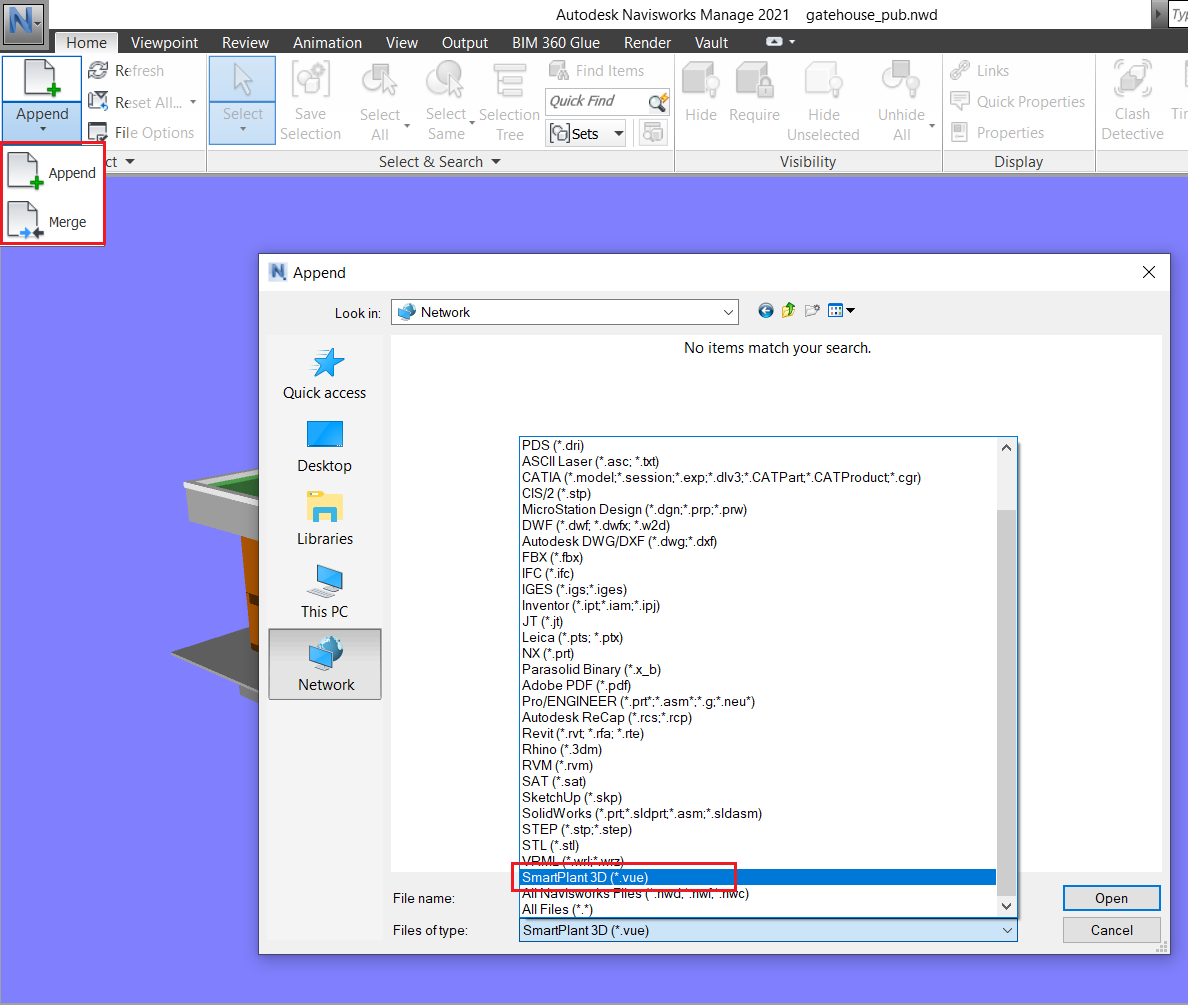Choose Append from the dropdown list
This screenshot has height=1005, width=1188.
52,172
